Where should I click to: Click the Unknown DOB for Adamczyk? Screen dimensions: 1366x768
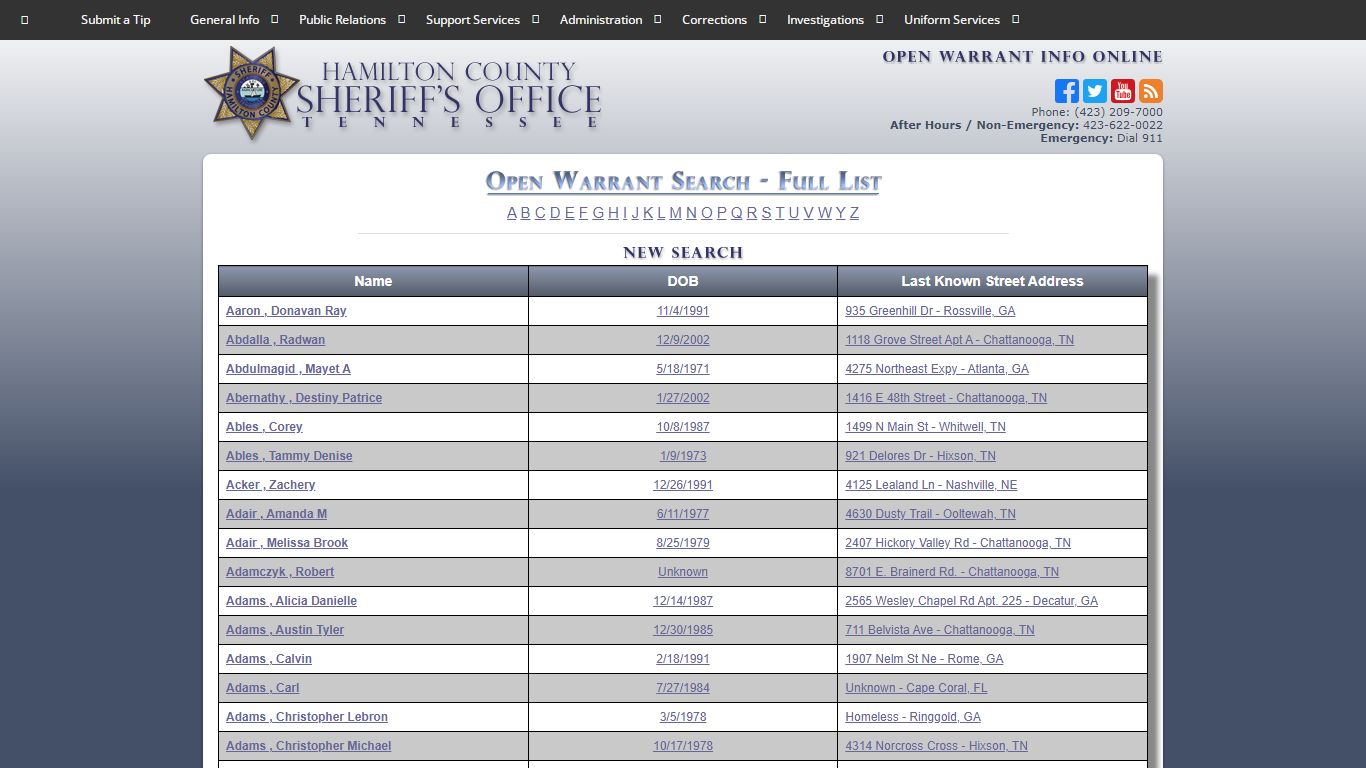point(683,572)
